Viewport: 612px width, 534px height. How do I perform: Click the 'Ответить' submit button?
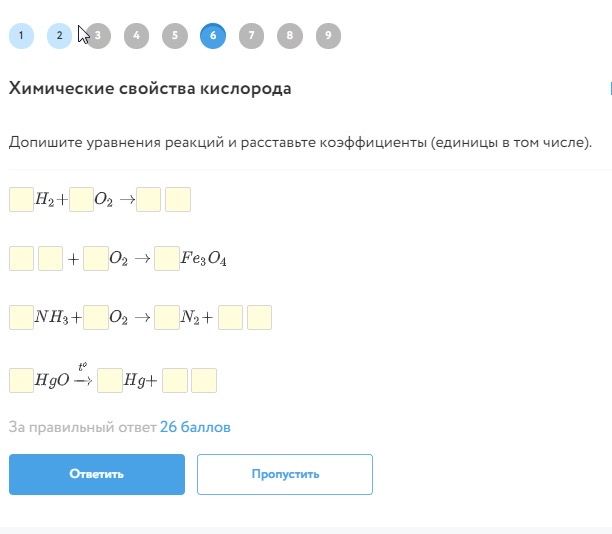coord(97,474)
